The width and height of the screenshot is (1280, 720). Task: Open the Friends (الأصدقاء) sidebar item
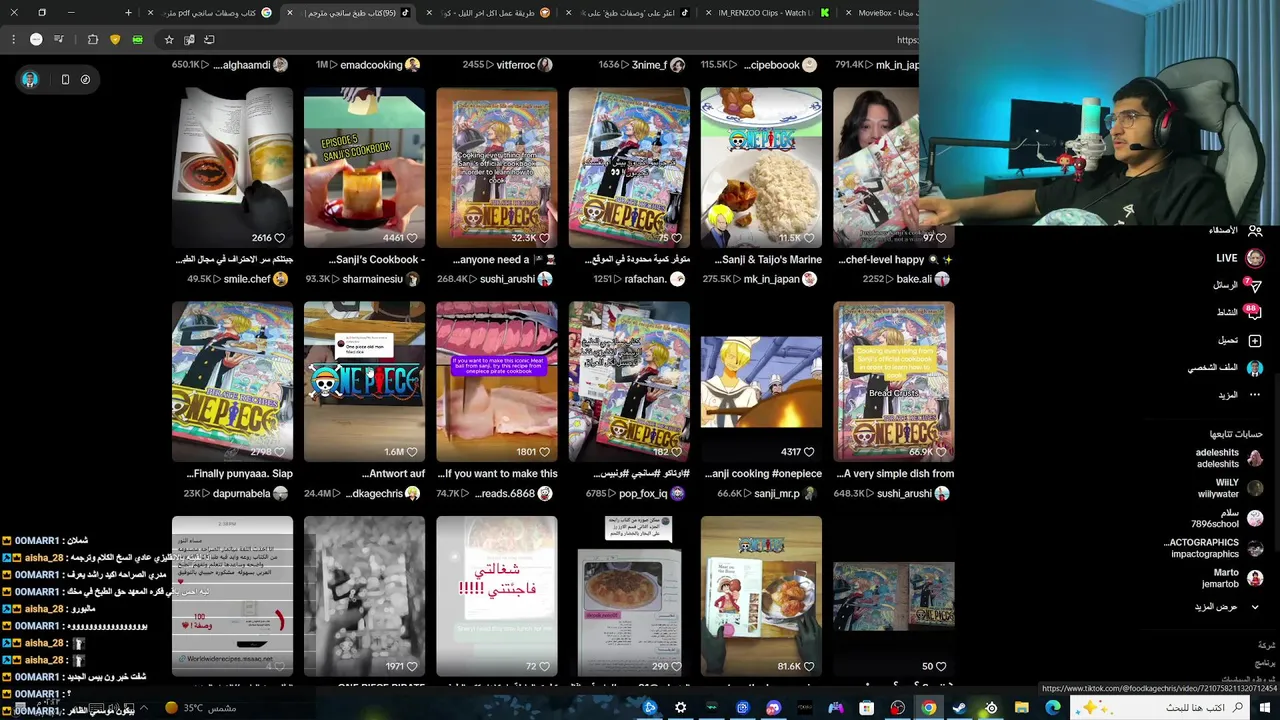click(x=1234, y=230)
